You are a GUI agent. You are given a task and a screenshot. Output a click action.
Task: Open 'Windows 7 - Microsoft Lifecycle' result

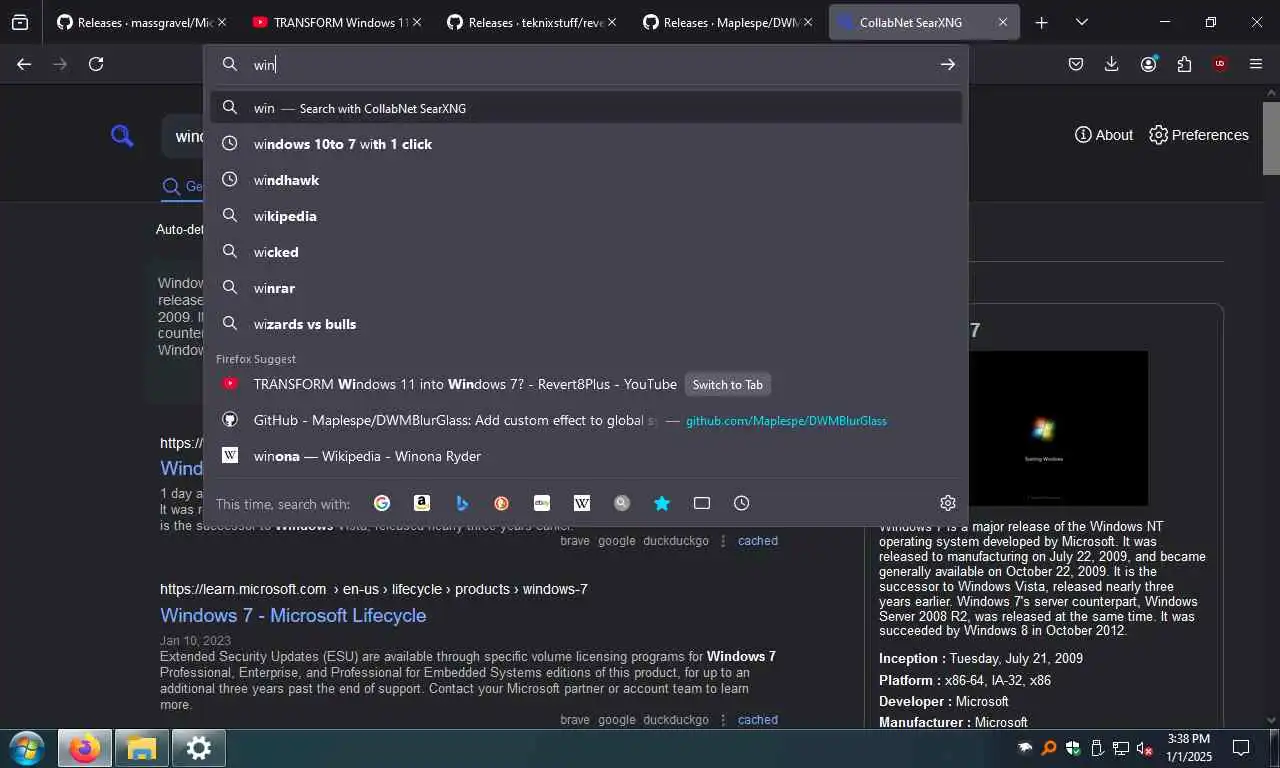pos(293,615)
